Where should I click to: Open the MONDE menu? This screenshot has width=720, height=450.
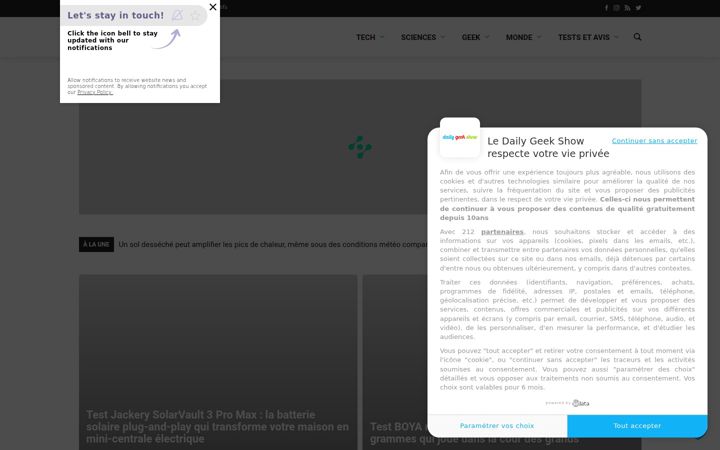[519, 37]
